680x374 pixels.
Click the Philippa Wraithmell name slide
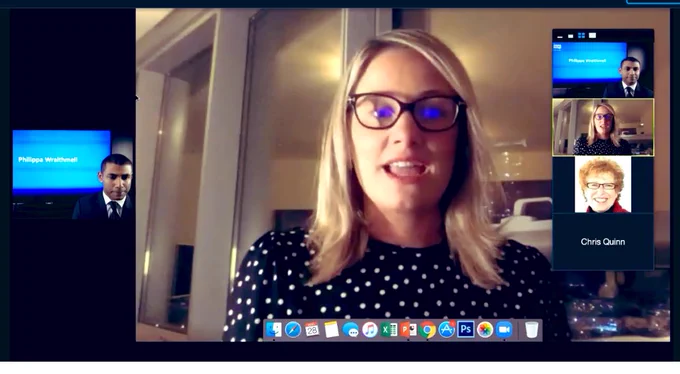point(62,161)
